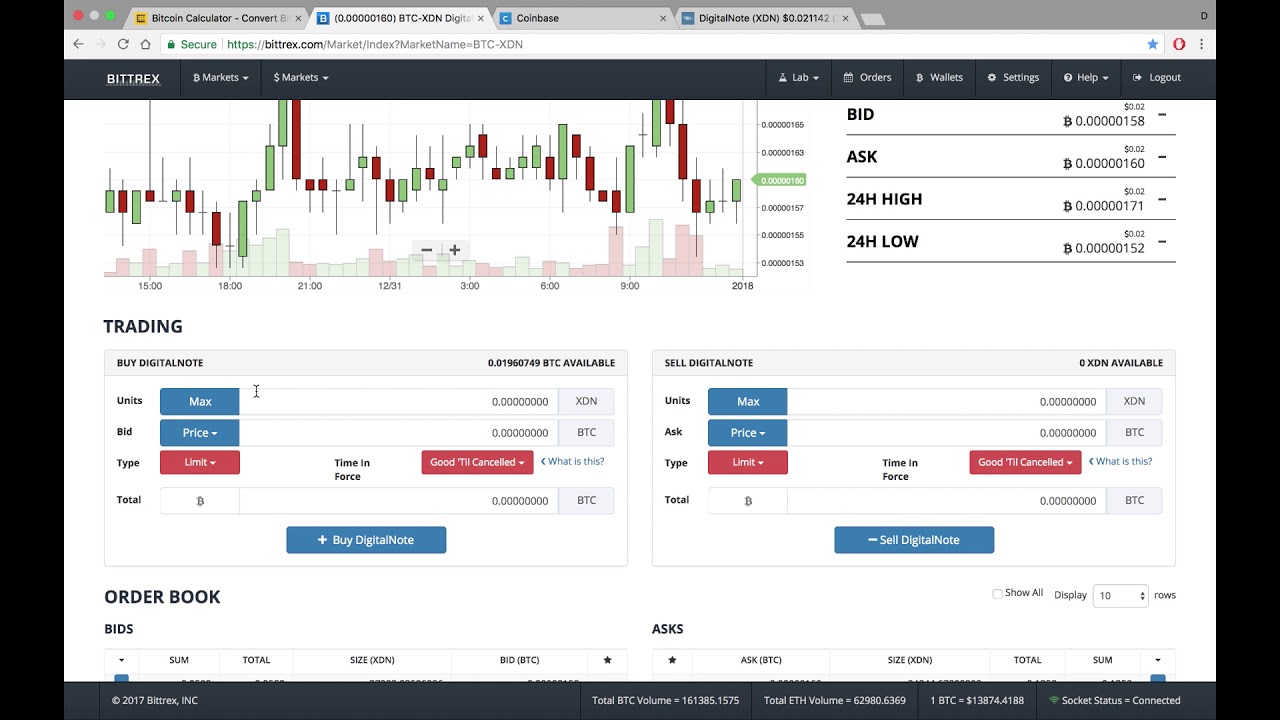Enable the Show All checkbox
The width and height of the screenshot is (1280, 720).
[997, 594]
